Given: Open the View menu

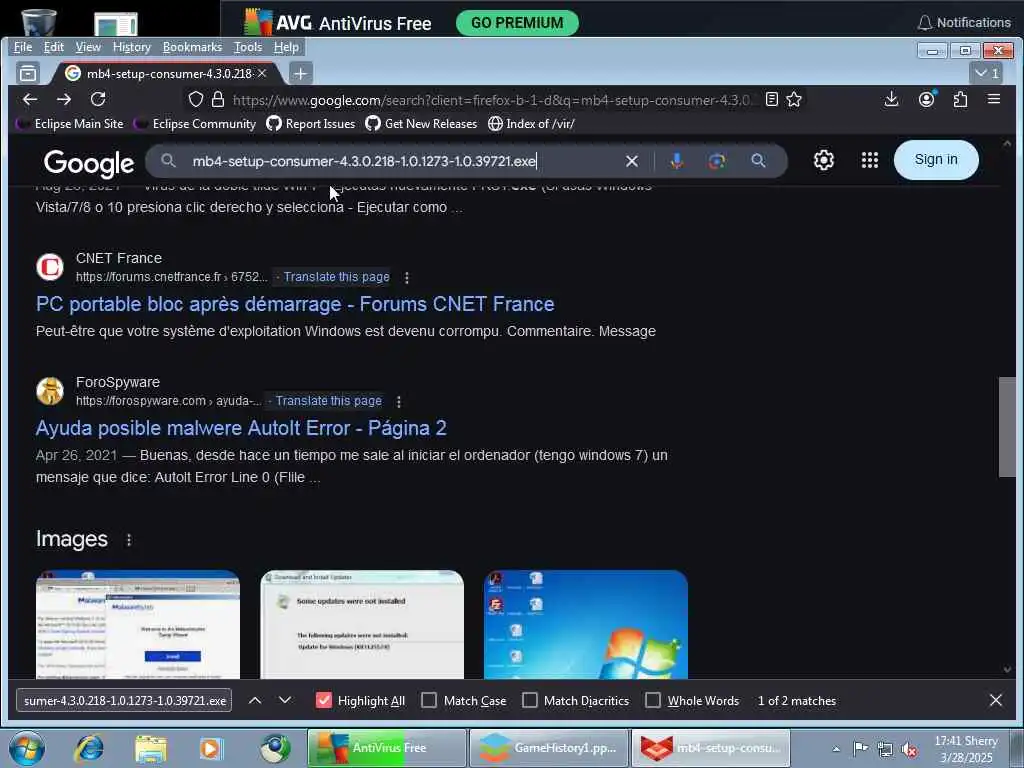Looking at the screenshot, I should point(88,47).
